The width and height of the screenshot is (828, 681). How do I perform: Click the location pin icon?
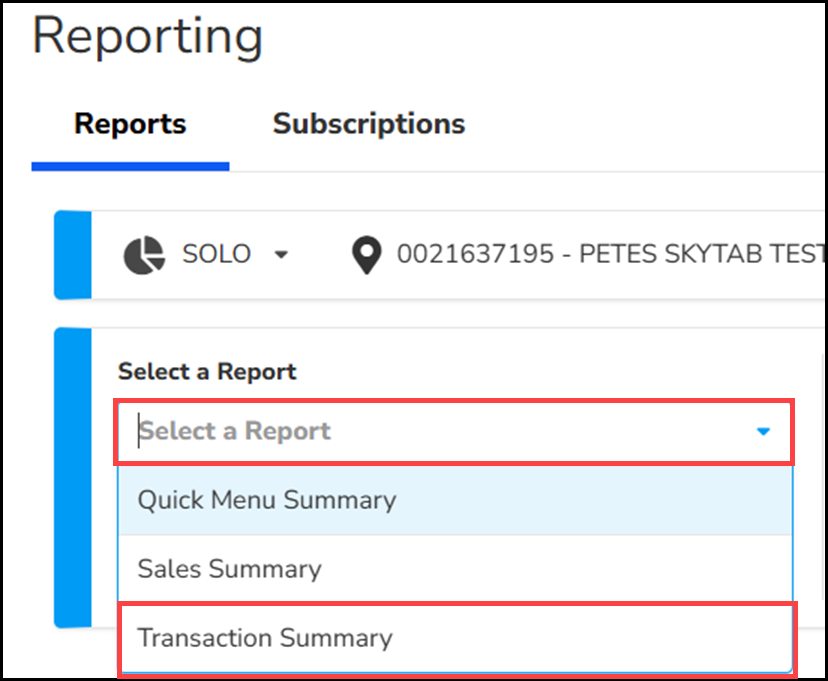[x=367, y=255]
